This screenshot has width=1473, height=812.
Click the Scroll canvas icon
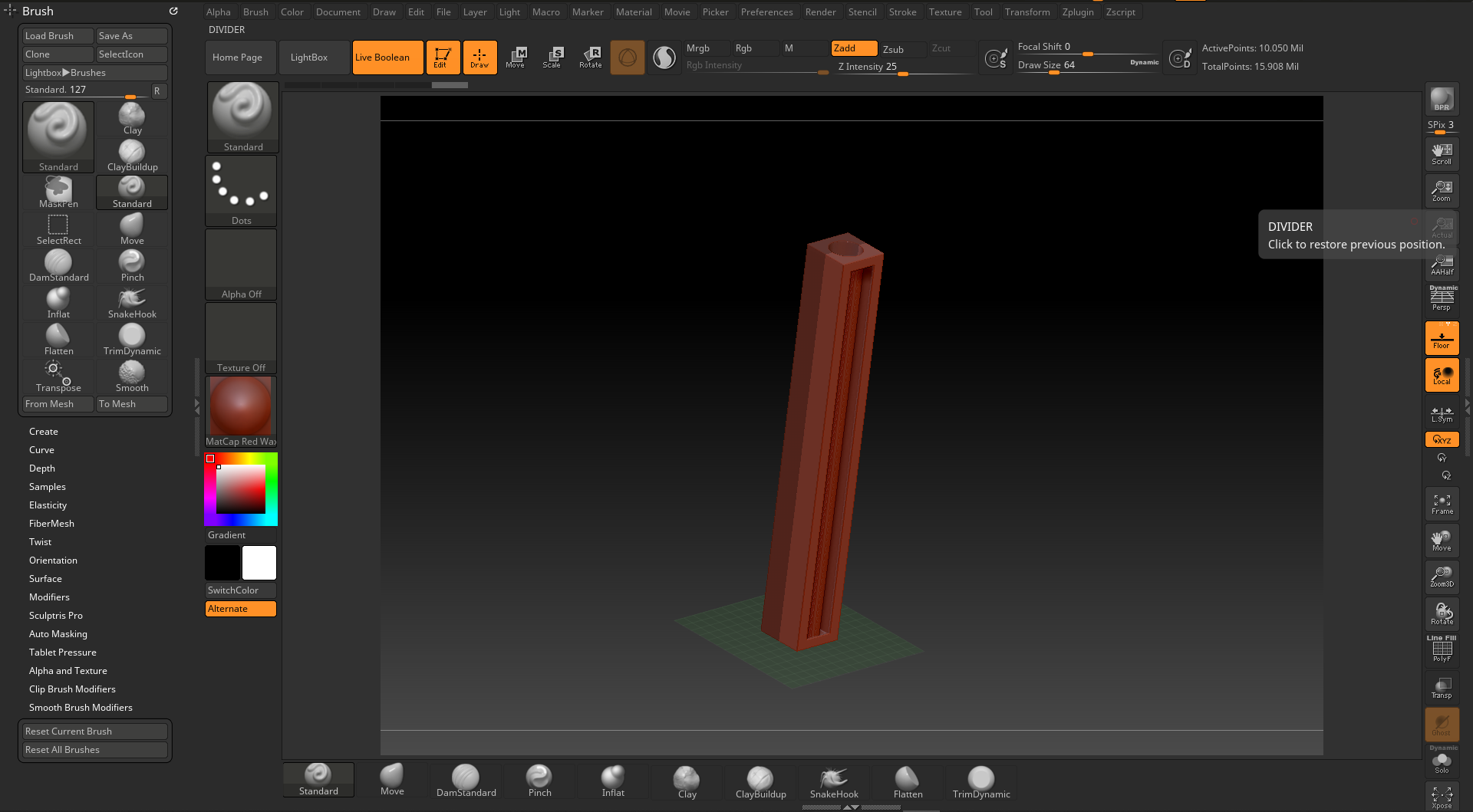[1442, 153]
